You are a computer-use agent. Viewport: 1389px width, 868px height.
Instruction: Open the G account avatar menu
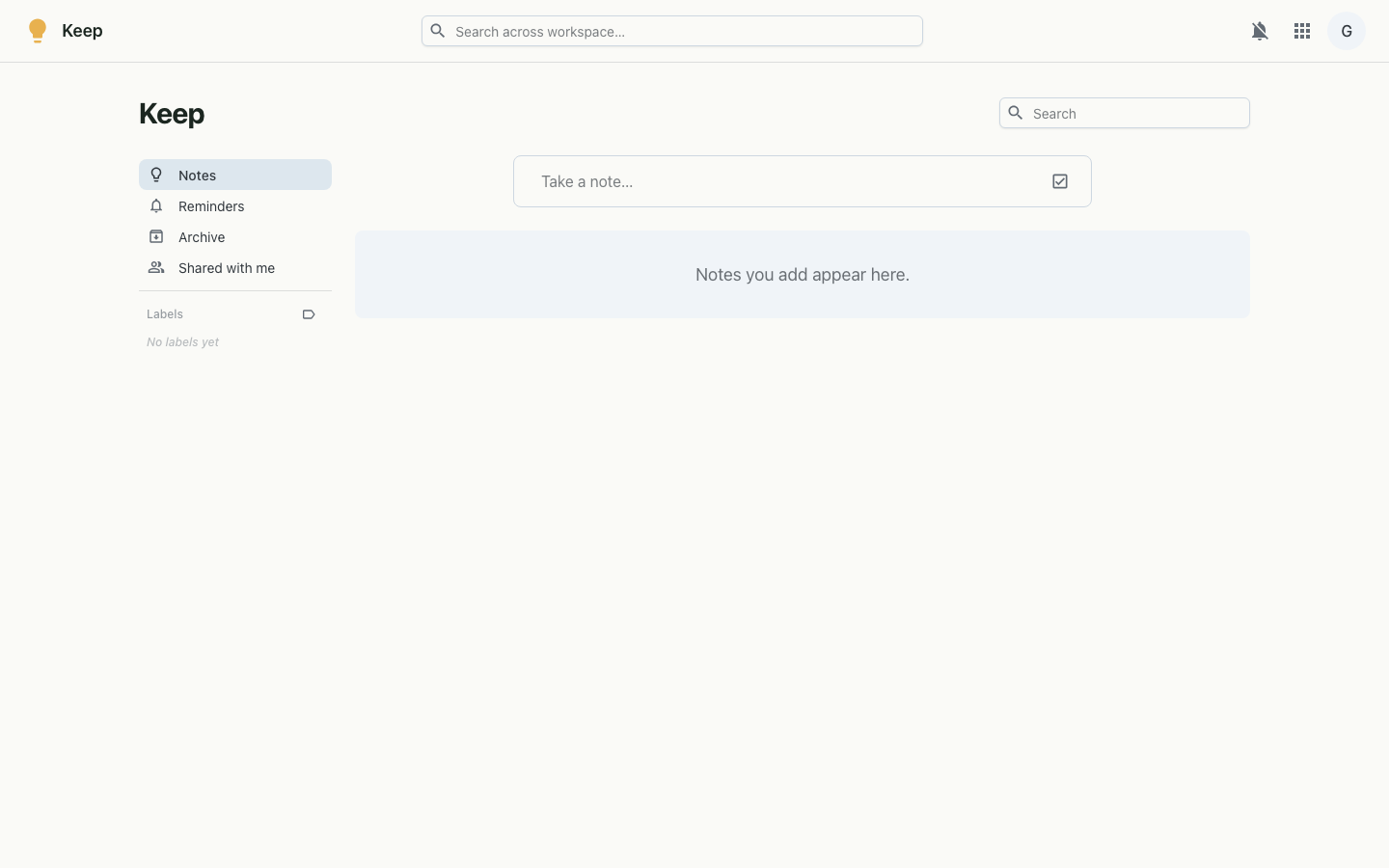point(1347,31)
